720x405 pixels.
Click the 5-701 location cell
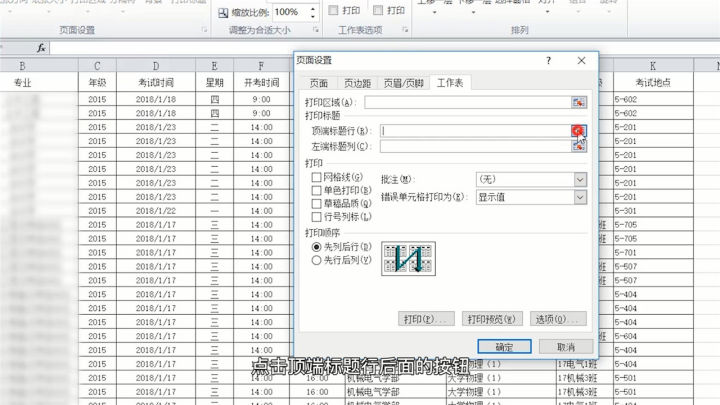[653, 253]
